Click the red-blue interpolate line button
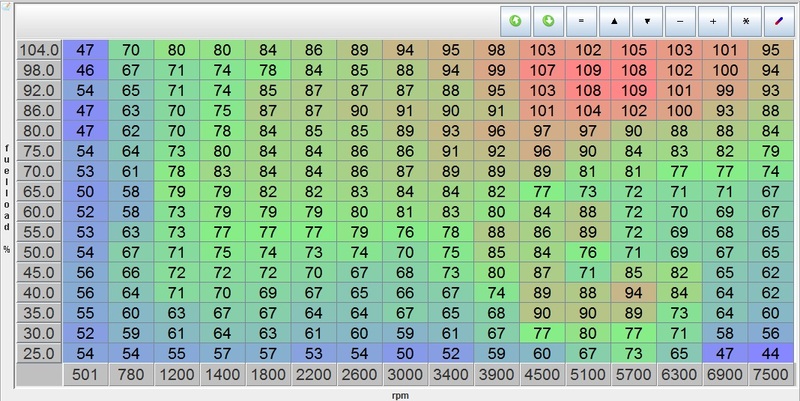This screenshot has width=800, height=401. (779, 21)
